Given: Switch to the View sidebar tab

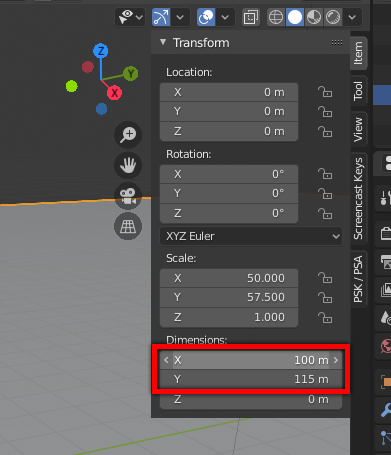Looking at the screenshot, I should pyautogui.click(x=358, y=129).
